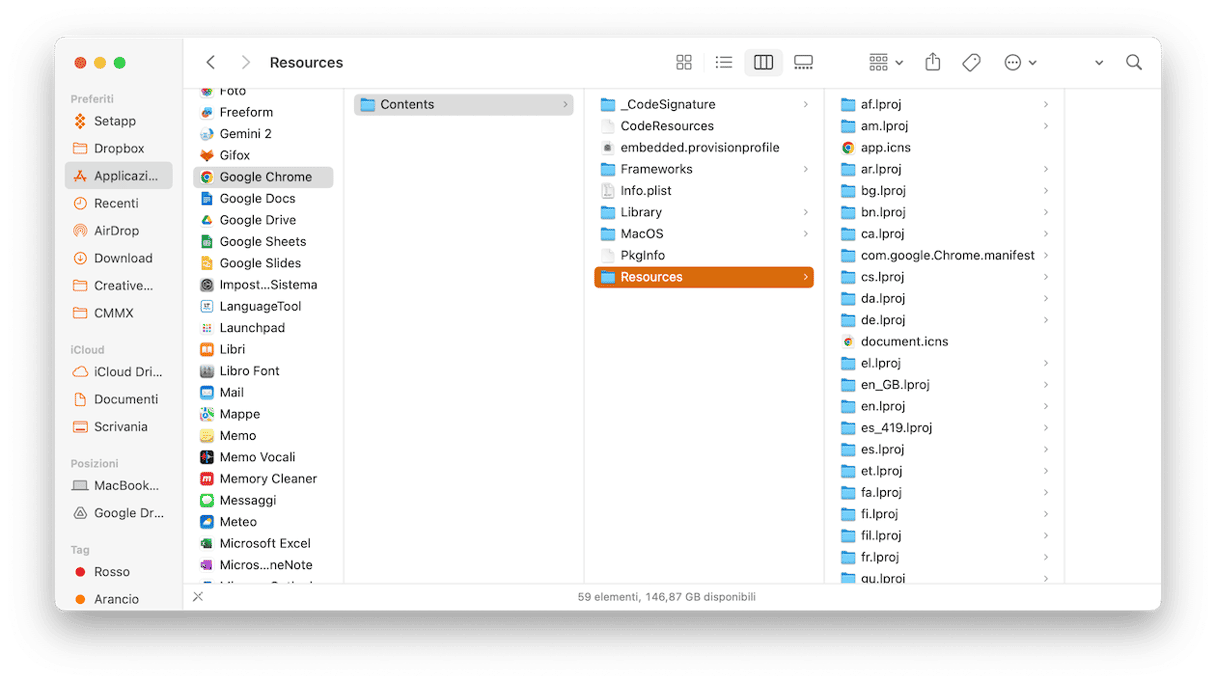Open Google Drive location in sidebar
The width and height of the screenshot is (1216, 683).
(x=118, y=513)
